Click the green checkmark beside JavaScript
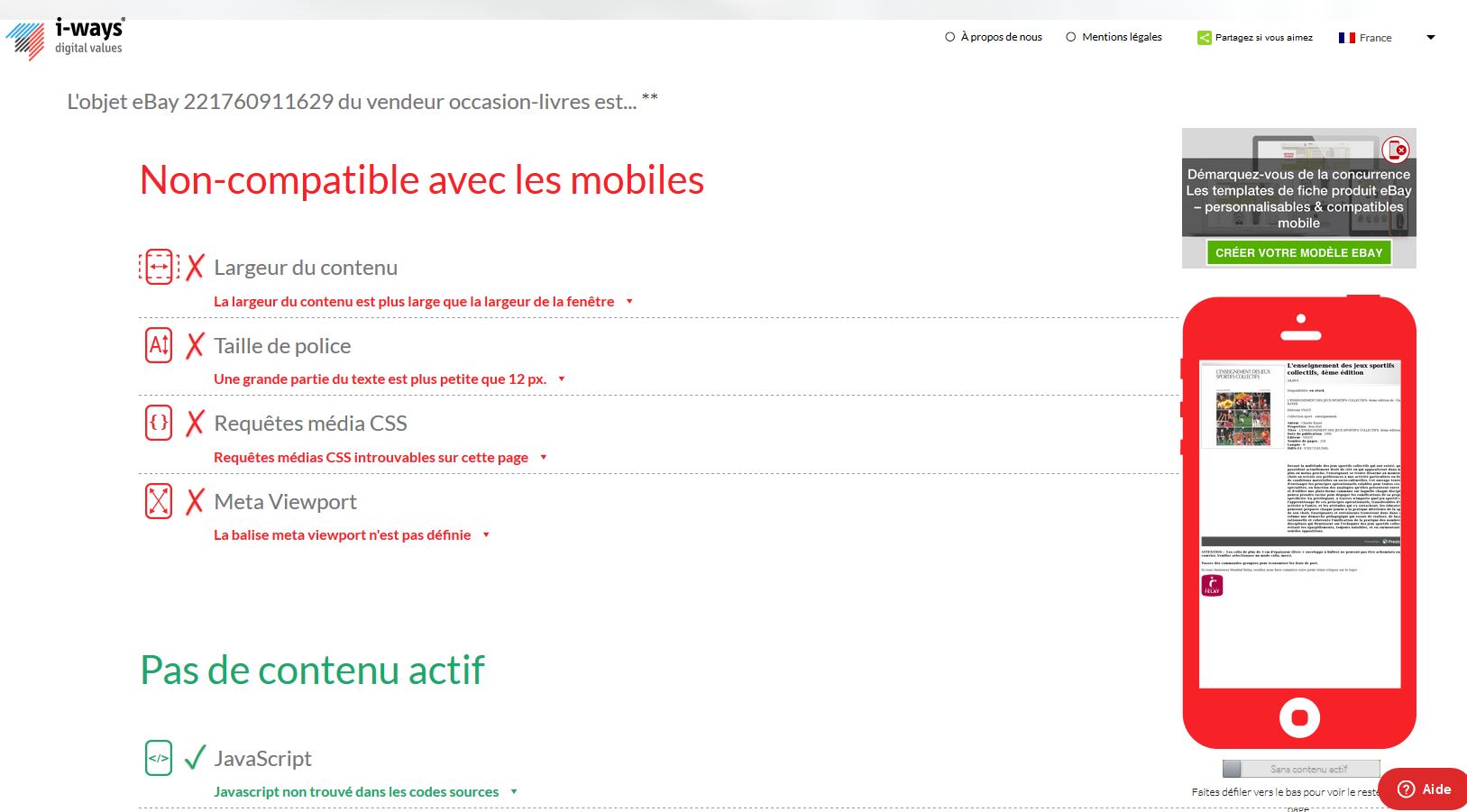The image size is (1467, 812). coord(195,758)
